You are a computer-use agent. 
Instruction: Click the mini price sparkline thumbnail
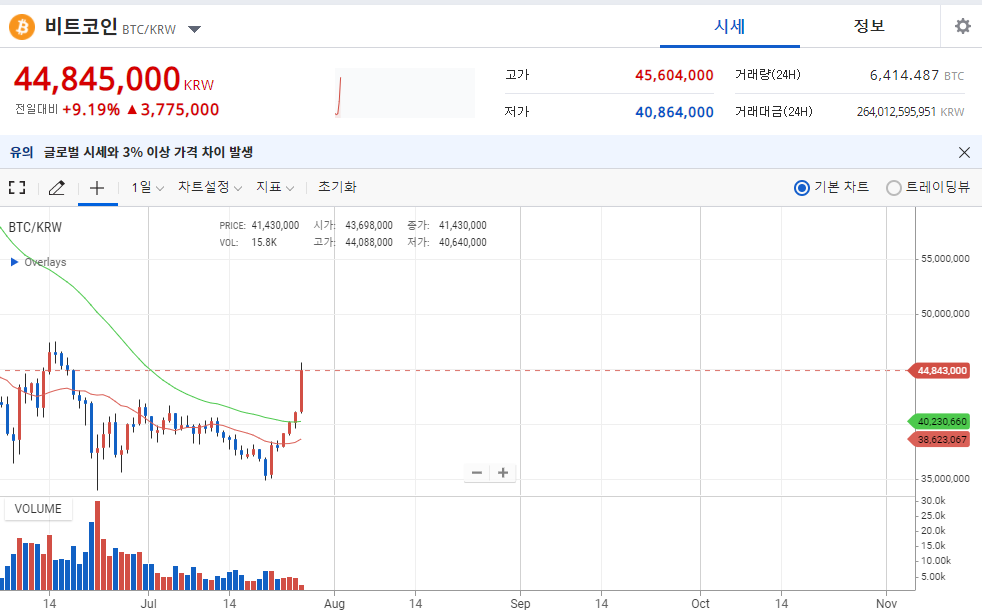tap(405, 93)
